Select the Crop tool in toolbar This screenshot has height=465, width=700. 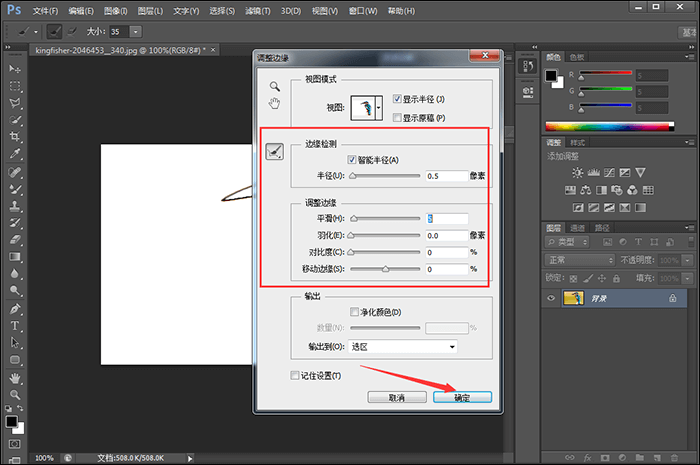pos(15,137)
